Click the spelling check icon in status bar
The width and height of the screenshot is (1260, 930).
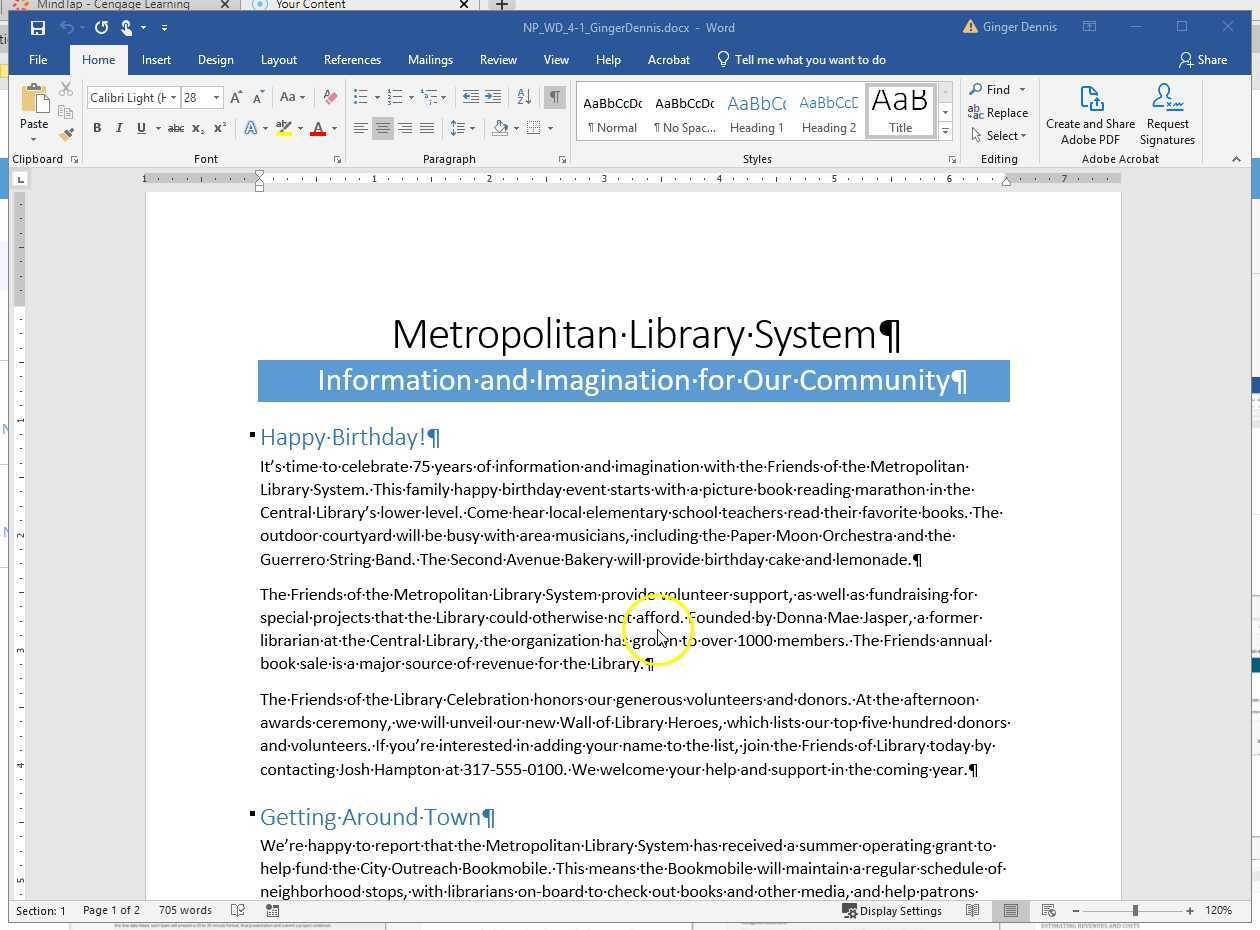click(237, 911)
